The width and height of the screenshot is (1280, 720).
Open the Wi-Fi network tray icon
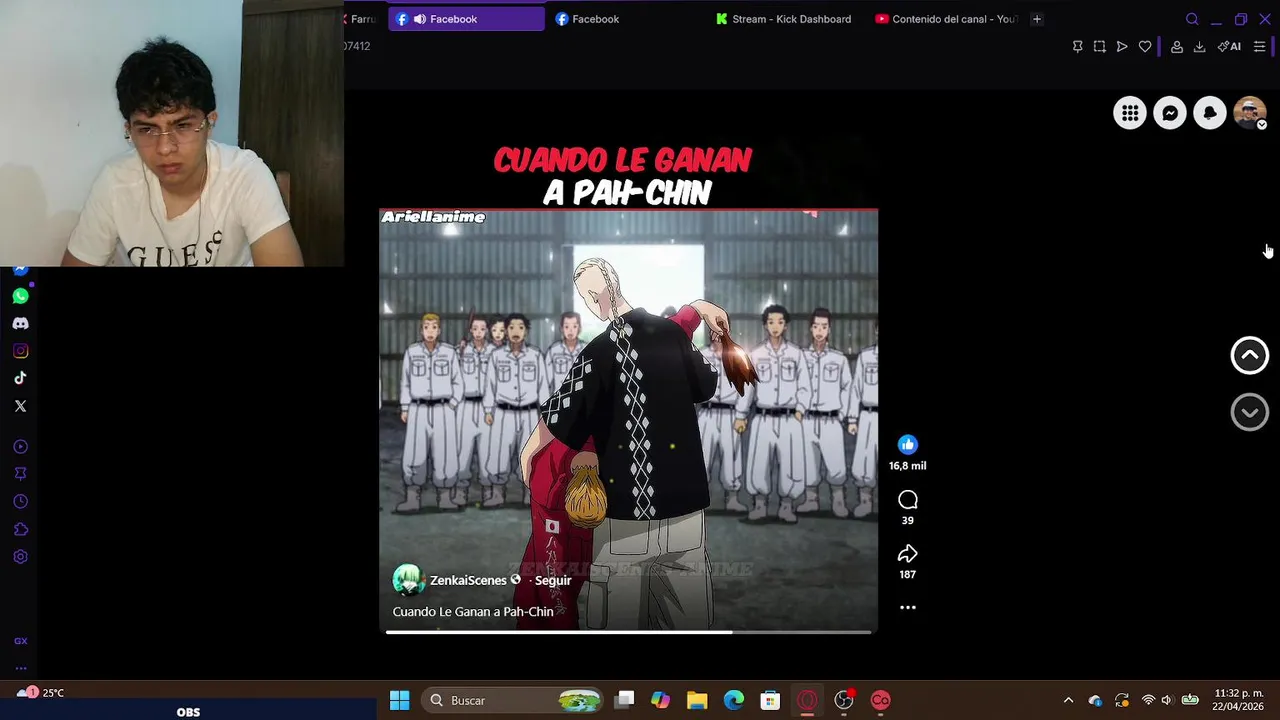pos(1148,700)
